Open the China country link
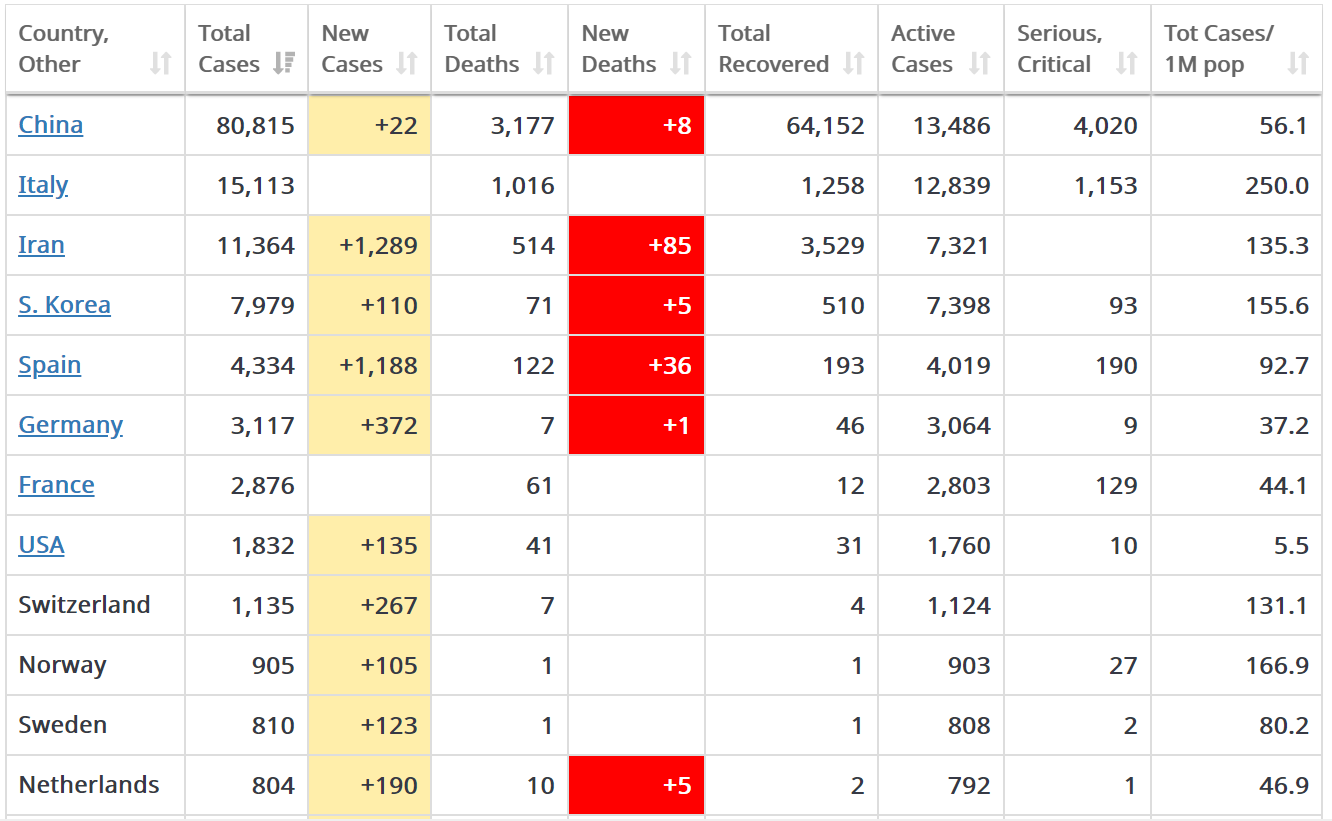The width and height of the screenshot is (1332, 821). click(x=51, y=125)
